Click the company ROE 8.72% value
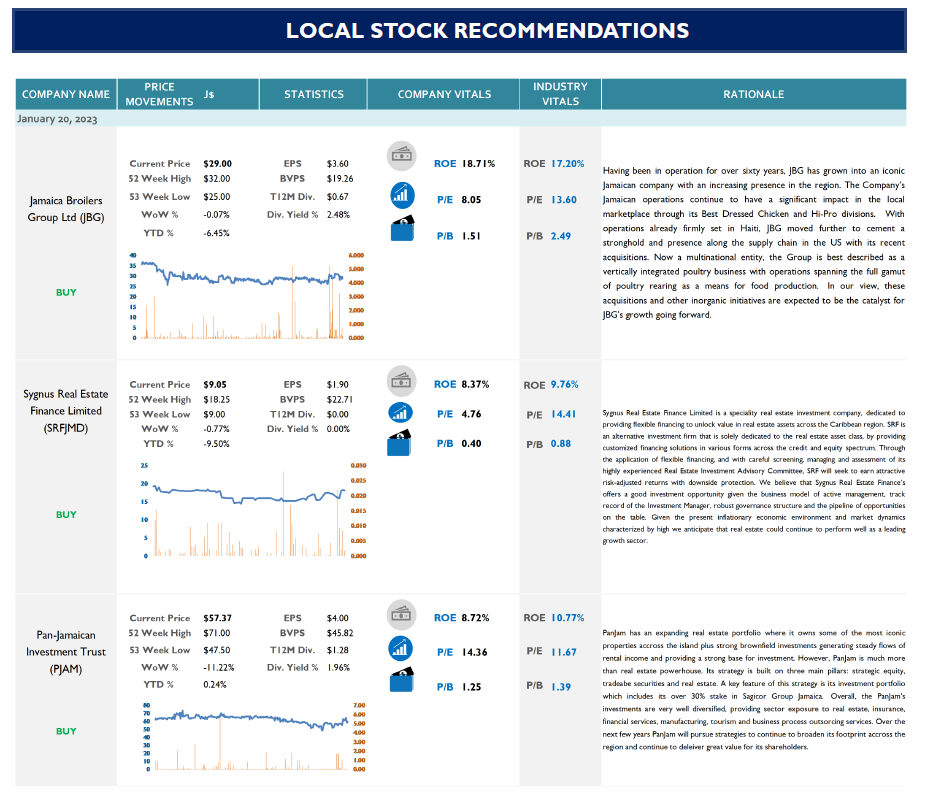Image resolution: width=932 pixels, height=794 pixels. 476,618
